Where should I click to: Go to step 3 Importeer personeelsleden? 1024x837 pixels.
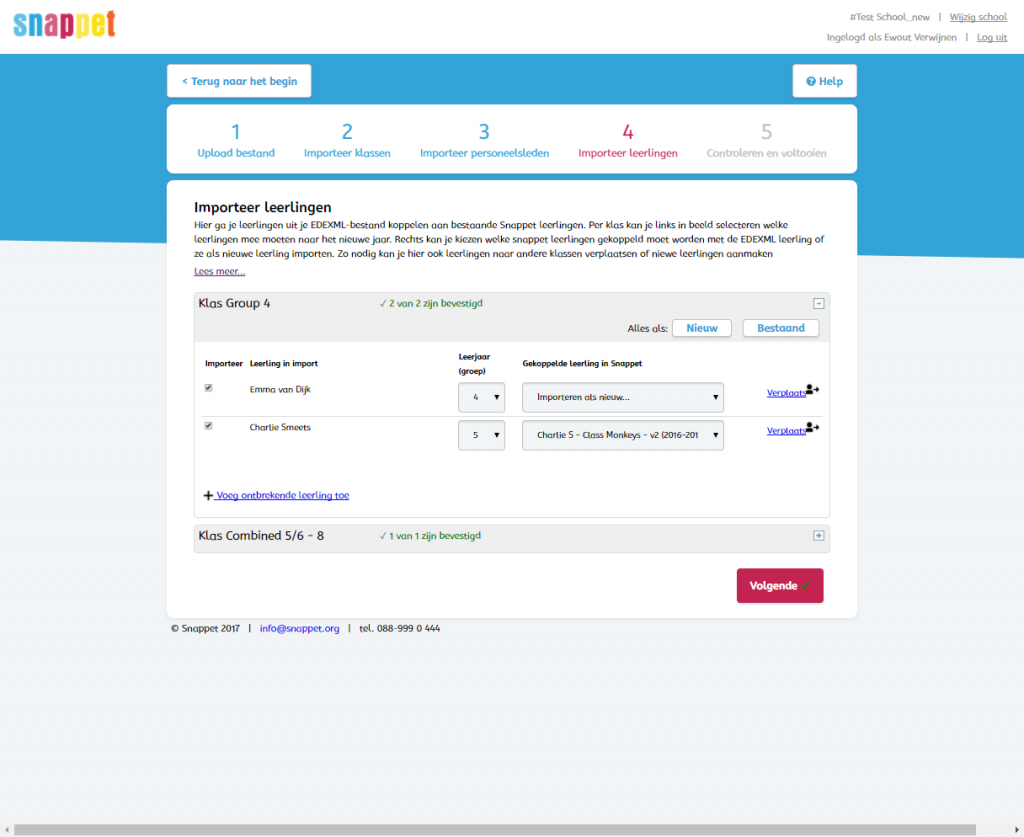point(484,141)
